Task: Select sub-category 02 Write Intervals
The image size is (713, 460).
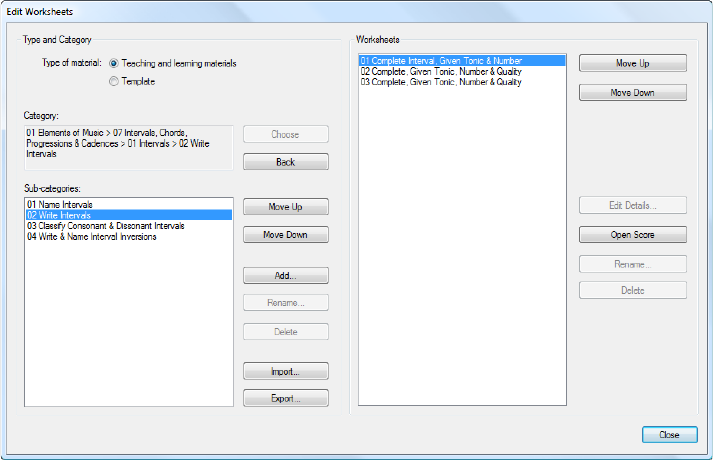Action: (129, 215)
